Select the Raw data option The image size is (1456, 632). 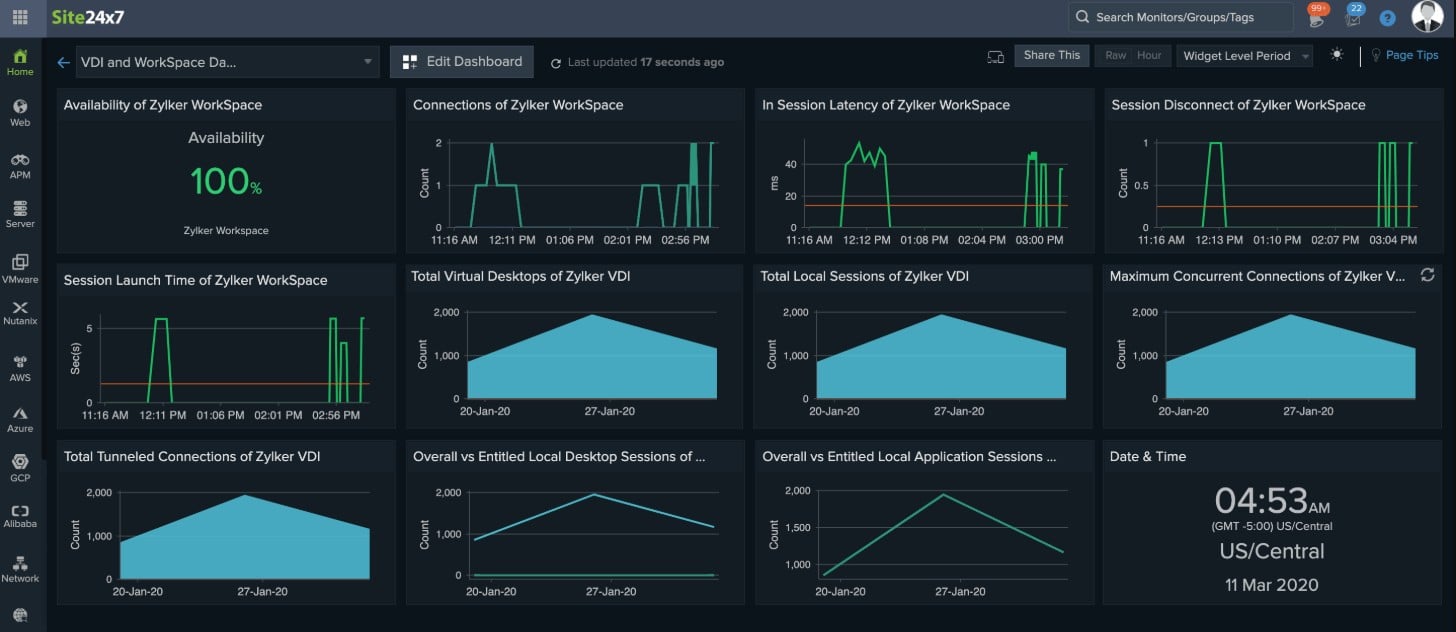click(x=1116, y=56)
